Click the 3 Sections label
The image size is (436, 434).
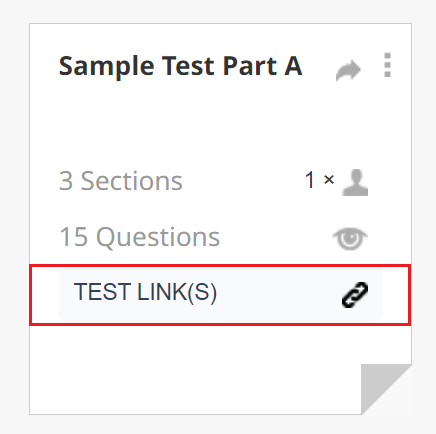(121, 181)
